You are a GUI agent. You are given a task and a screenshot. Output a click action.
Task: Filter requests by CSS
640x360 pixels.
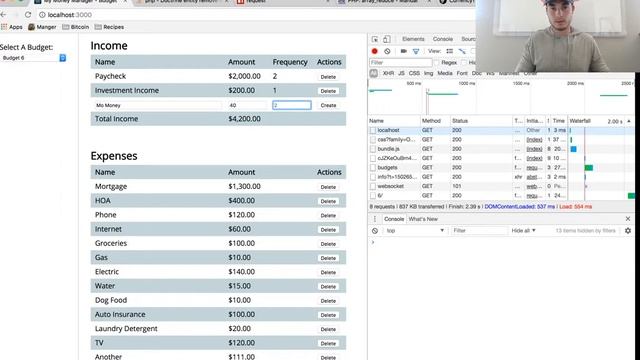pyautogui.click(x=414, y=73)
